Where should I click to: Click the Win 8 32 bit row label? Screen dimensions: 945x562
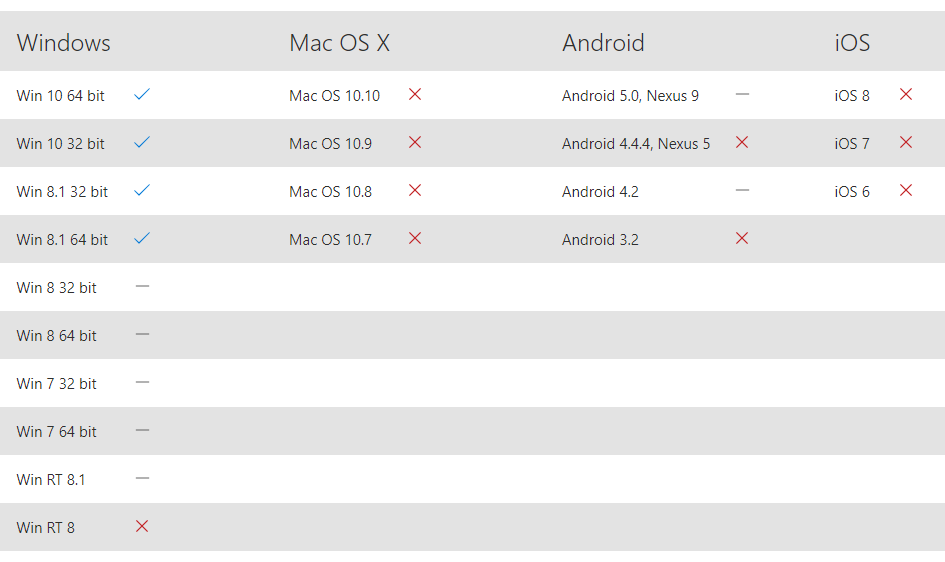coord(57,288)
